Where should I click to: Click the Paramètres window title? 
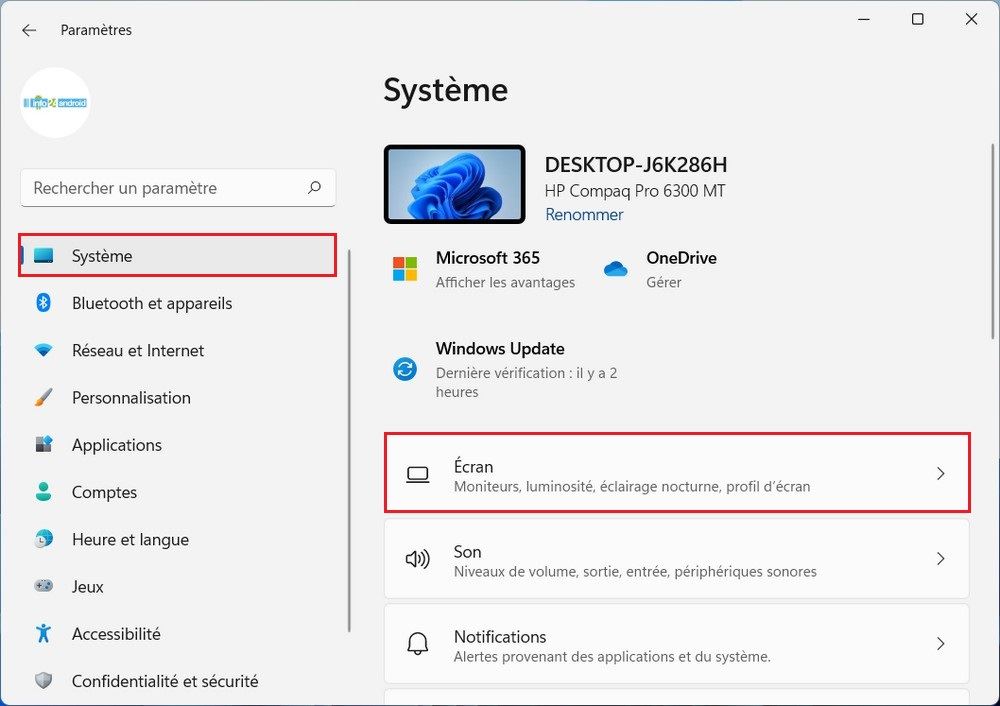[x=96, y=30]
